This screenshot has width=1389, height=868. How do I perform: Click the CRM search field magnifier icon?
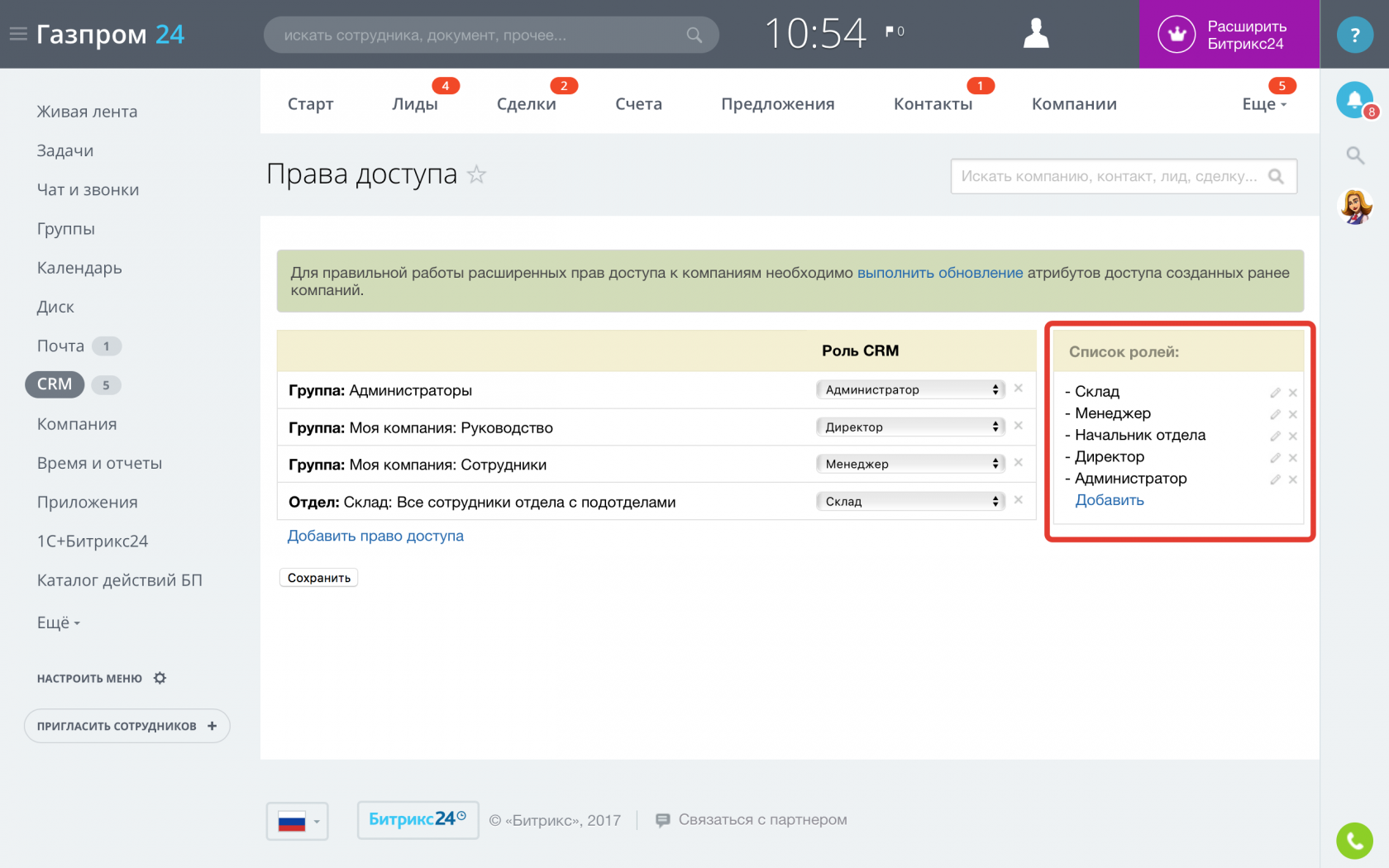coord(1276,176)
